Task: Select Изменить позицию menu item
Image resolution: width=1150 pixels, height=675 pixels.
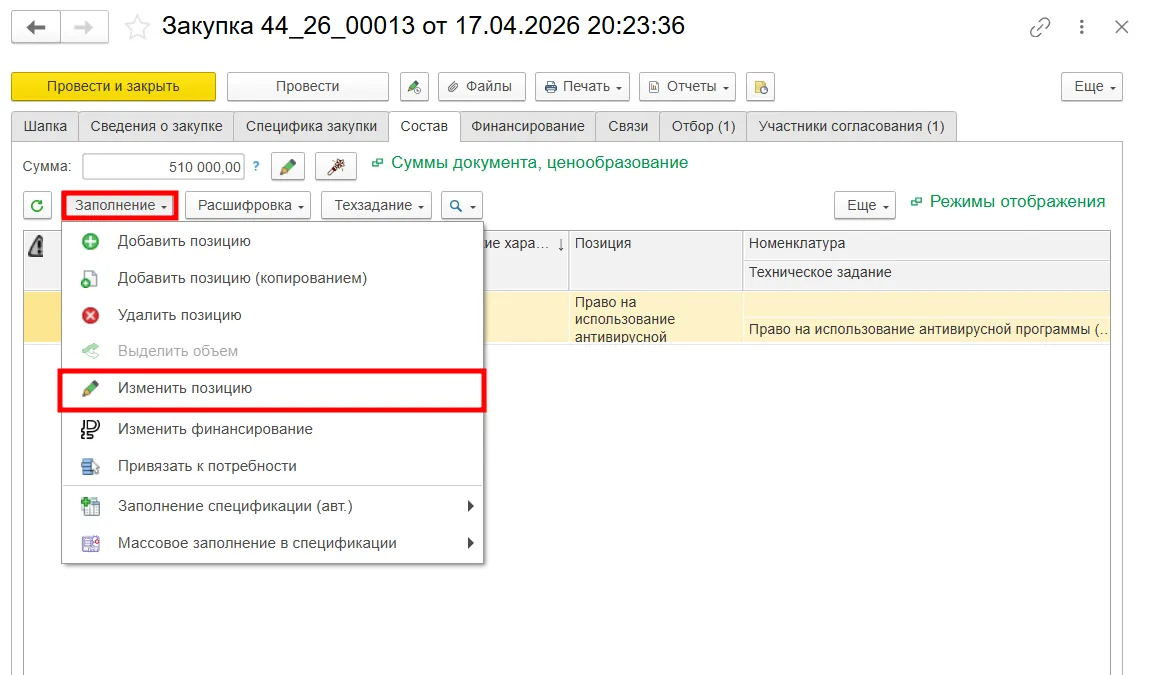Action: pos(271,389)
